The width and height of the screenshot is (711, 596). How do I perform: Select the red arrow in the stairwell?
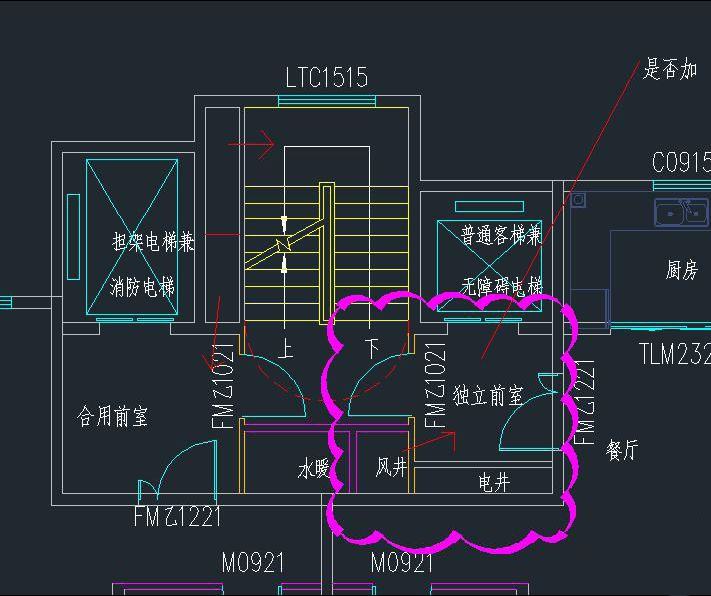point(251,145)
